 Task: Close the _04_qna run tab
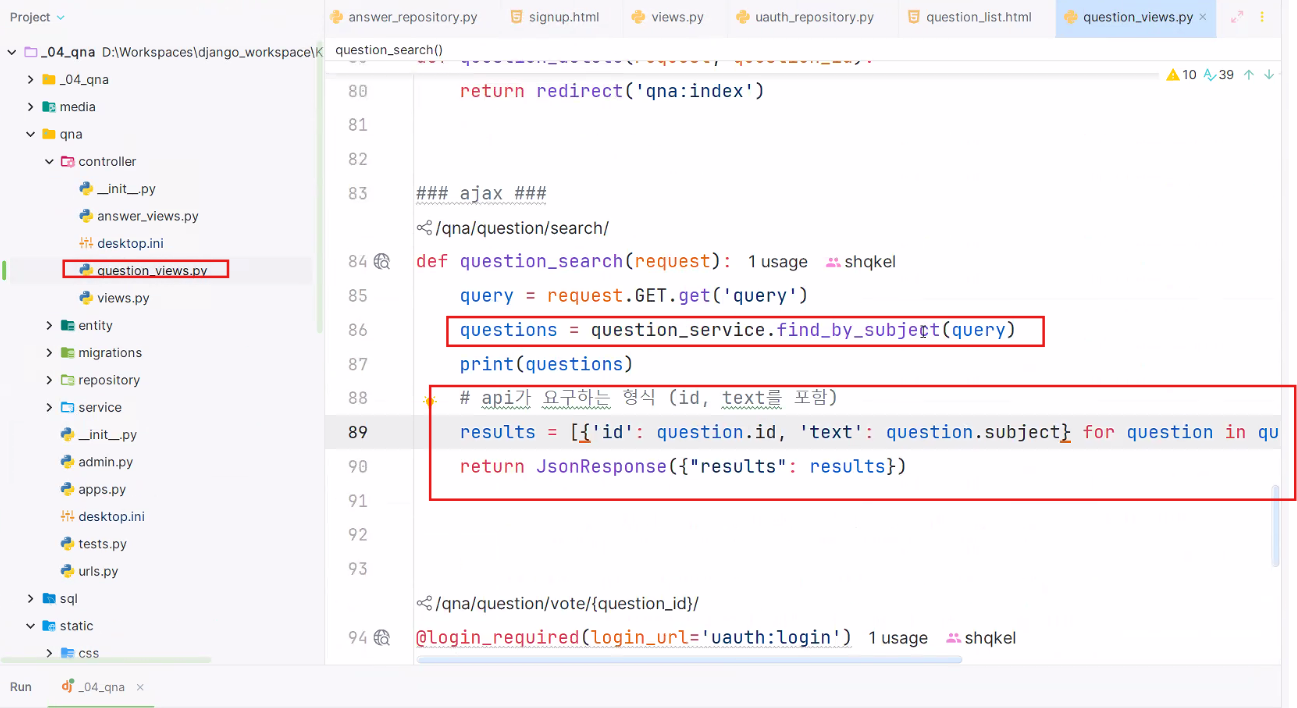pyautogui.click(x=140, y=687)
